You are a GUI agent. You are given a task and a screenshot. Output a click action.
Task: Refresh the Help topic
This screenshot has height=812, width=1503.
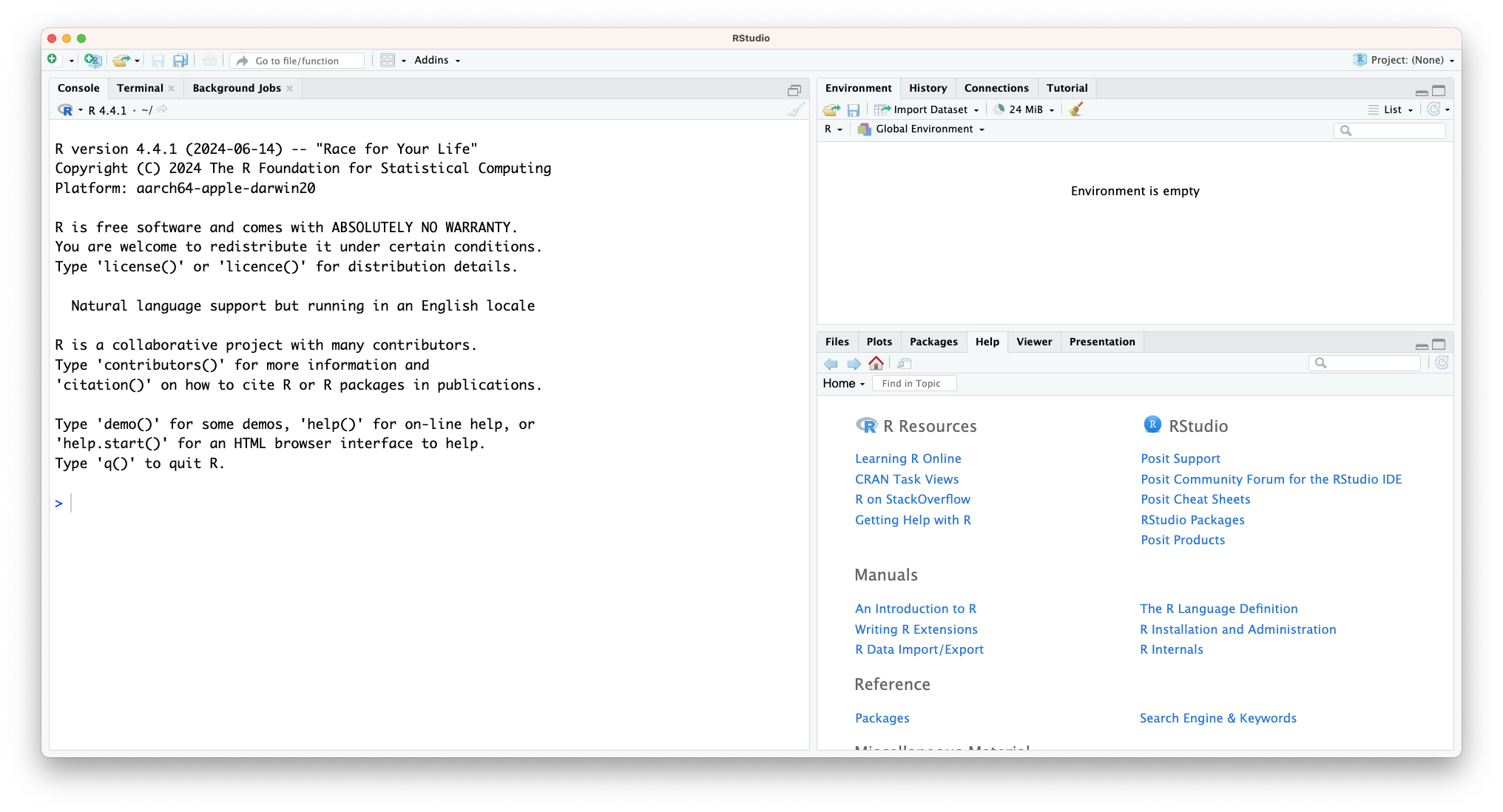click(1442, 362)
